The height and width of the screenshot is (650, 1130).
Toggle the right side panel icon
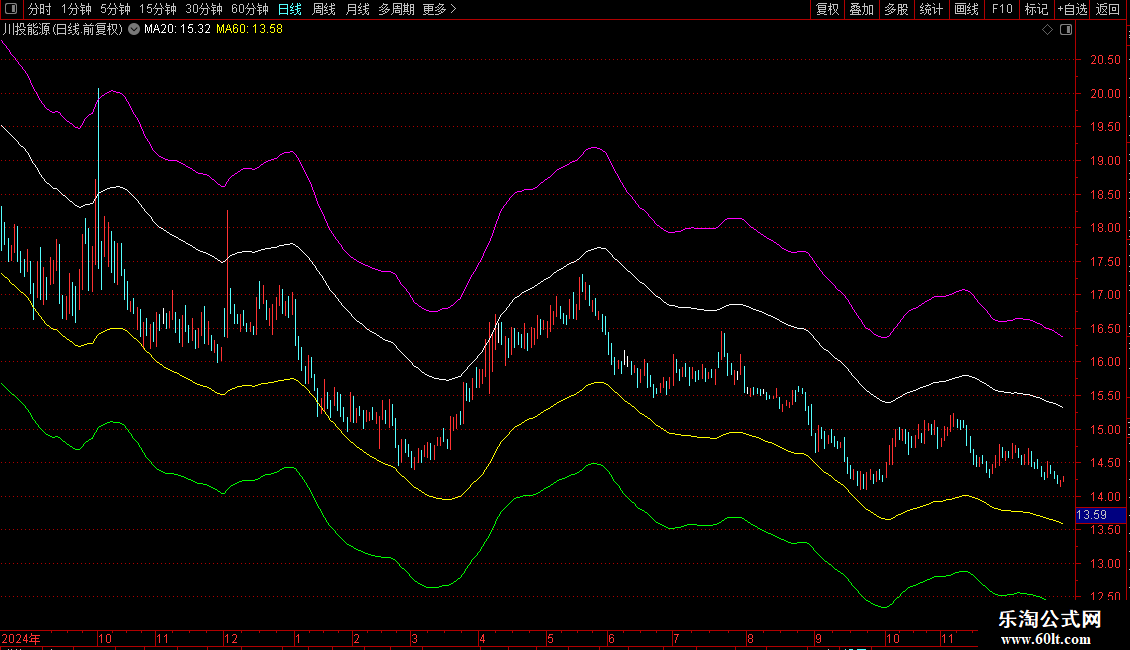[x=1065, y=30]
